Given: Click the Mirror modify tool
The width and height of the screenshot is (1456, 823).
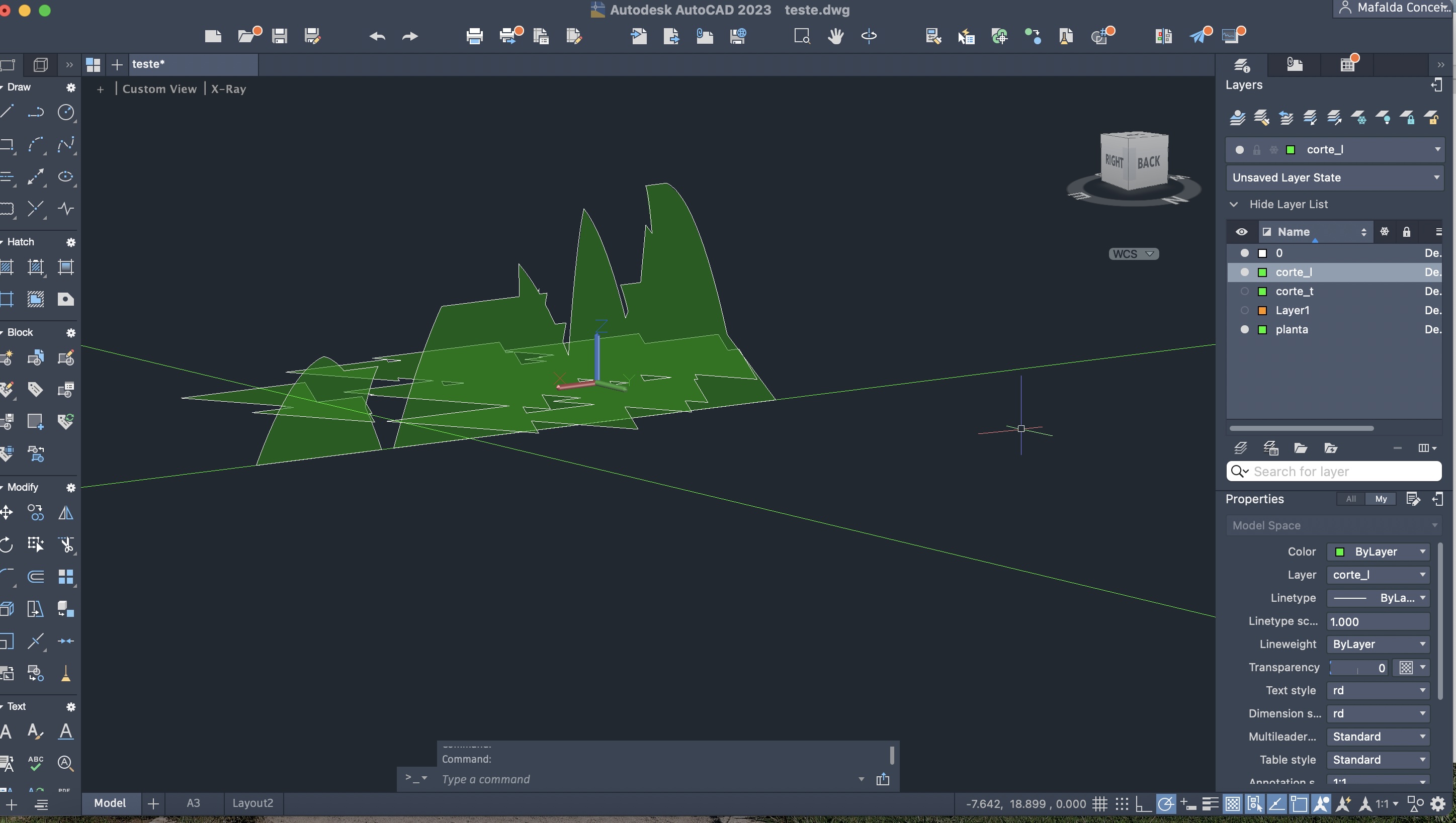Looking at the screenshot, I should click(x=66, y=513).
